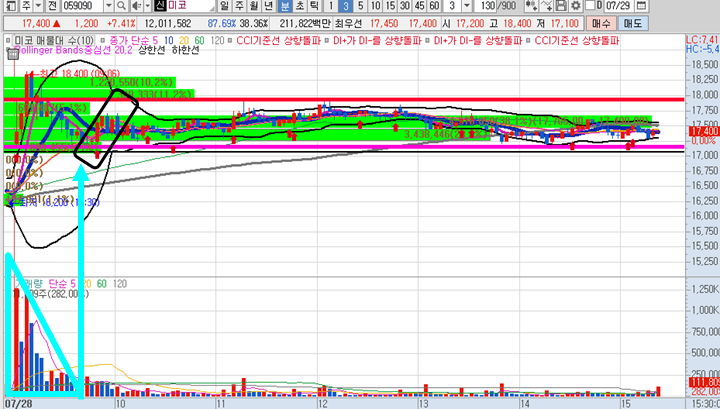Image resolution: width=720 pixels, height=409 pixels.
Task: Click the date field showing 07/29
Action: click(618, 6)
